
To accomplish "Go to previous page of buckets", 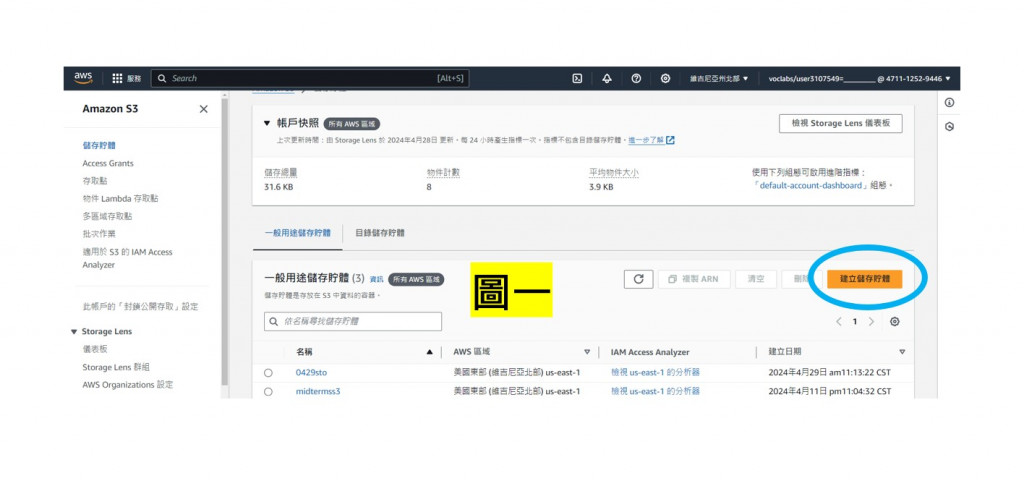I will tap(839, 321).
